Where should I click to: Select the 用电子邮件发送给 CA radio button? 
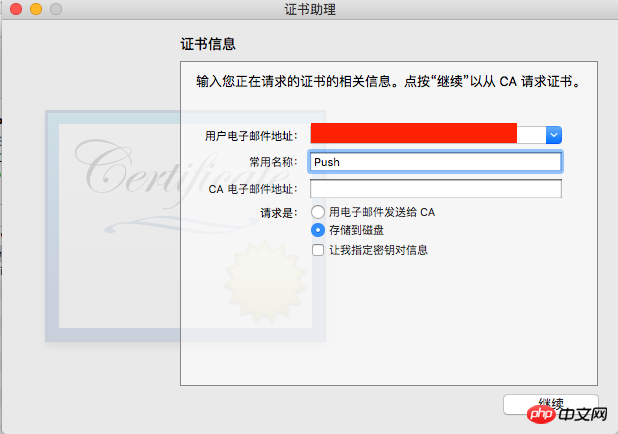click(318, 212)
